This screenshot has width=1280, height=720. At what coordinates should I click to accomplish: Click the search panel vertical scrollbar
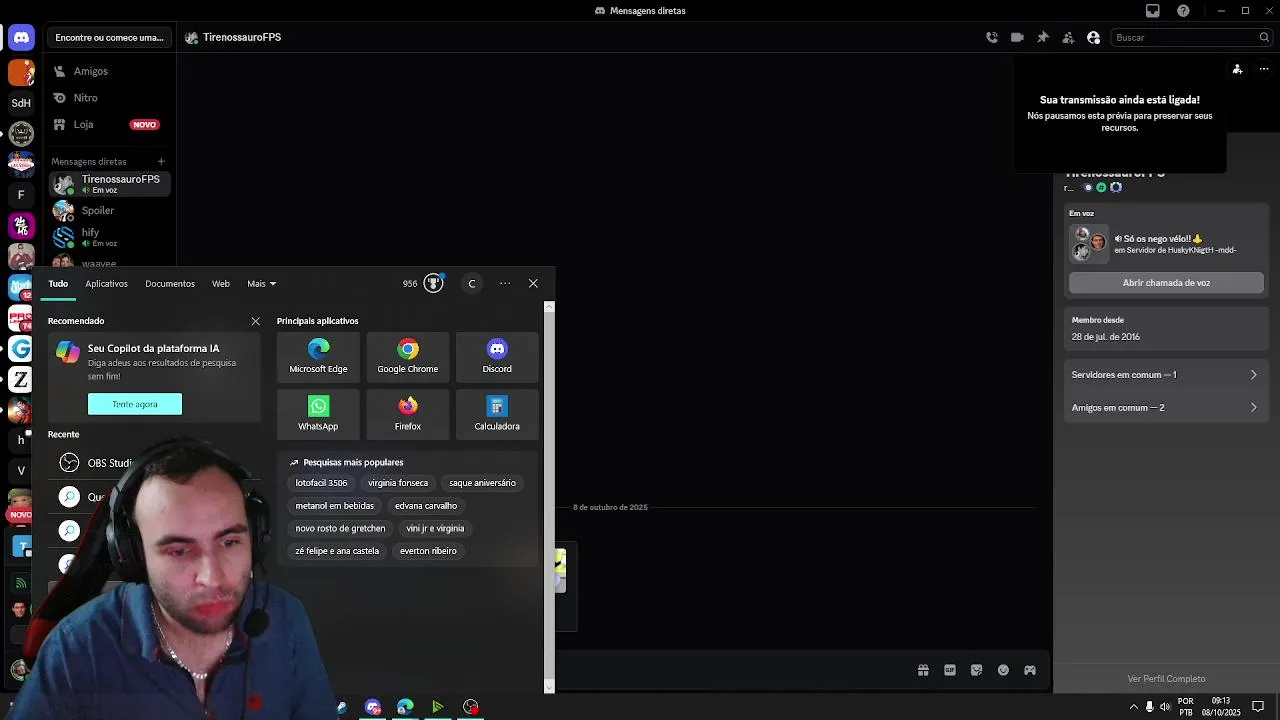pos(549,495)
